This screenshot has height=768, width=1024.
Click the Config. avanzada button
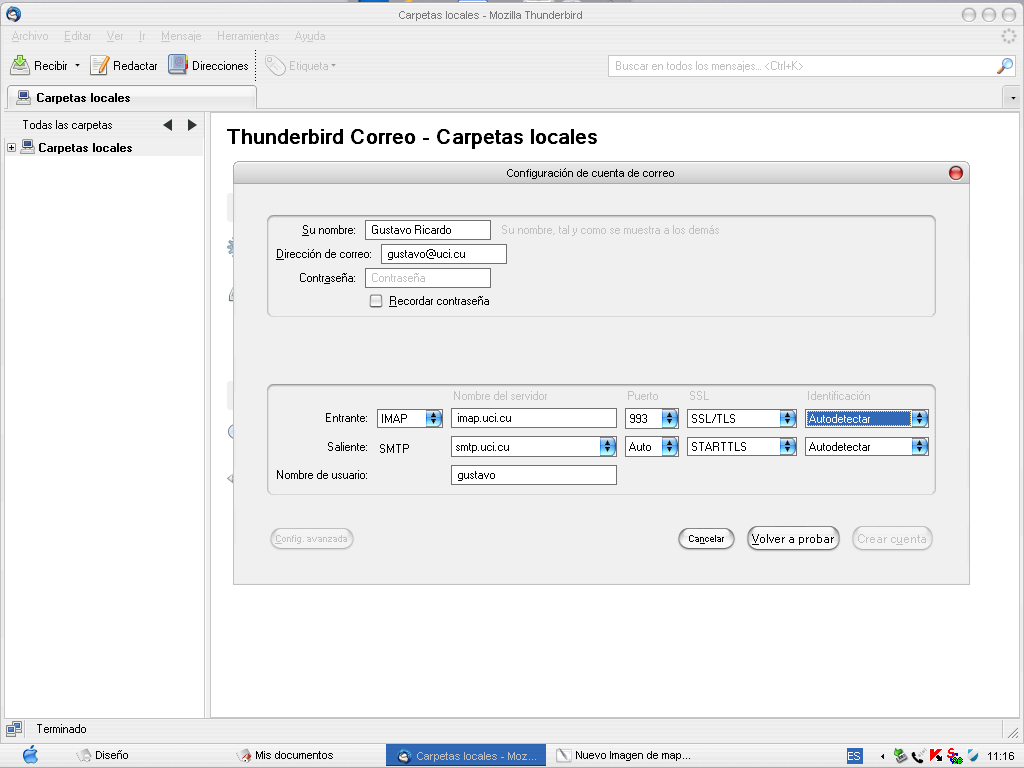pos(312,539)
